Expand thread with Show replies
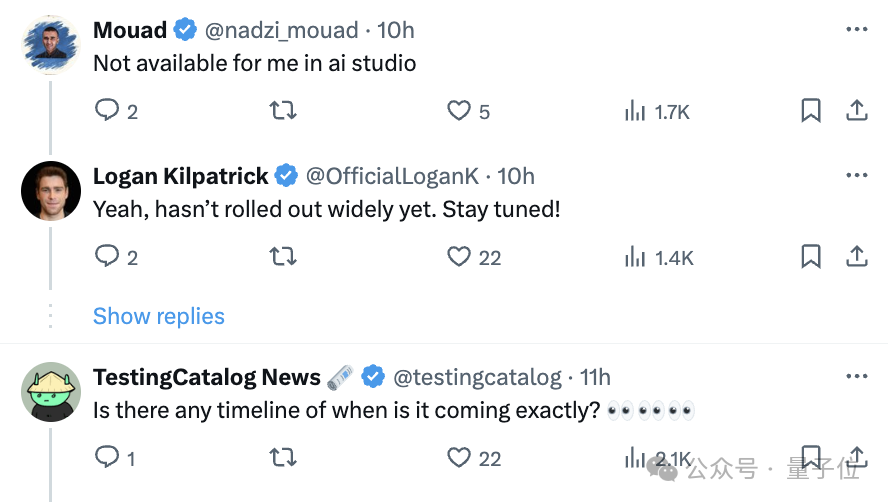The height and width of the screenshot is (504, 888). [x=159, y=316]
